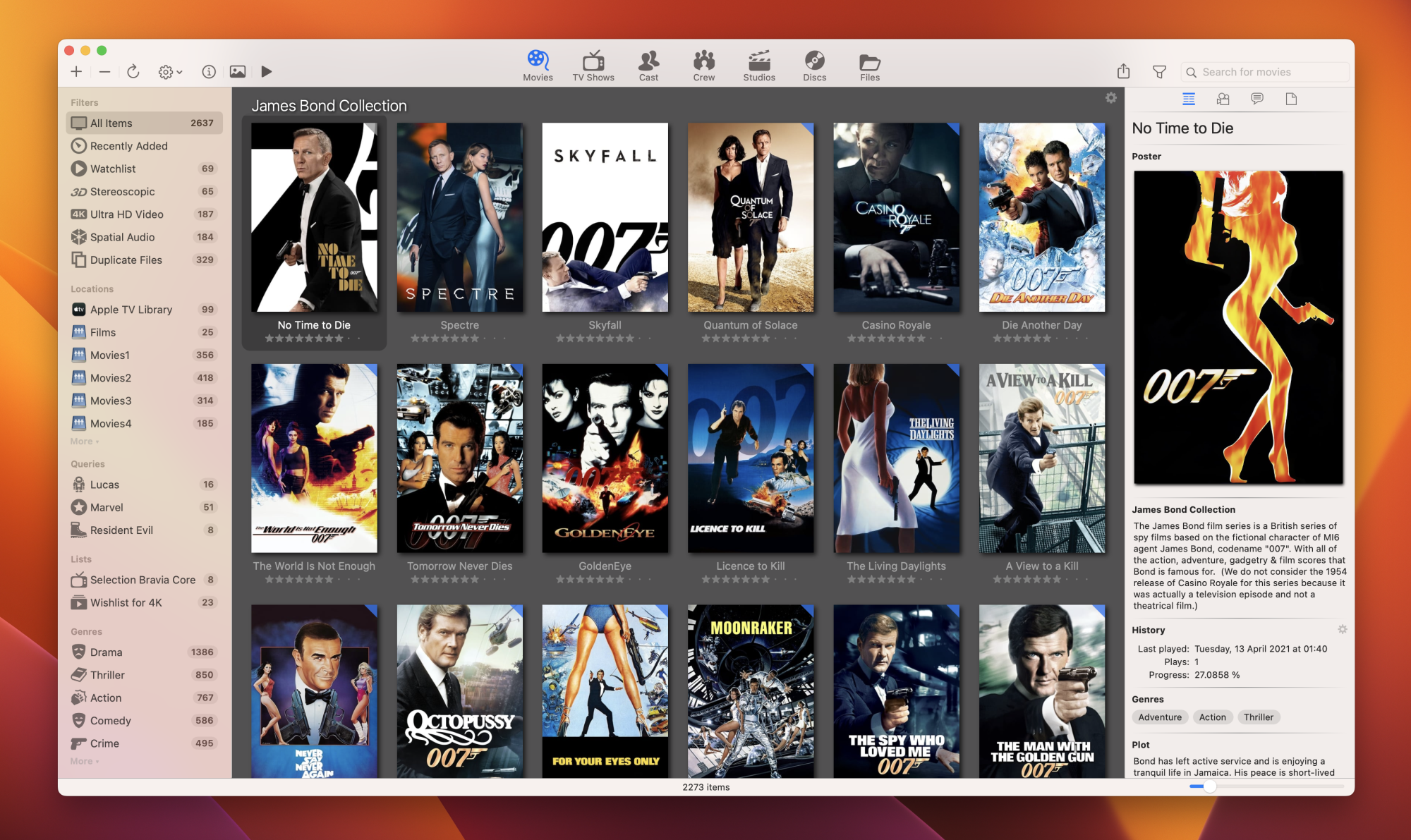Select the Moonraker poster
Viewport: 1411px width, 840px height.
751,691
